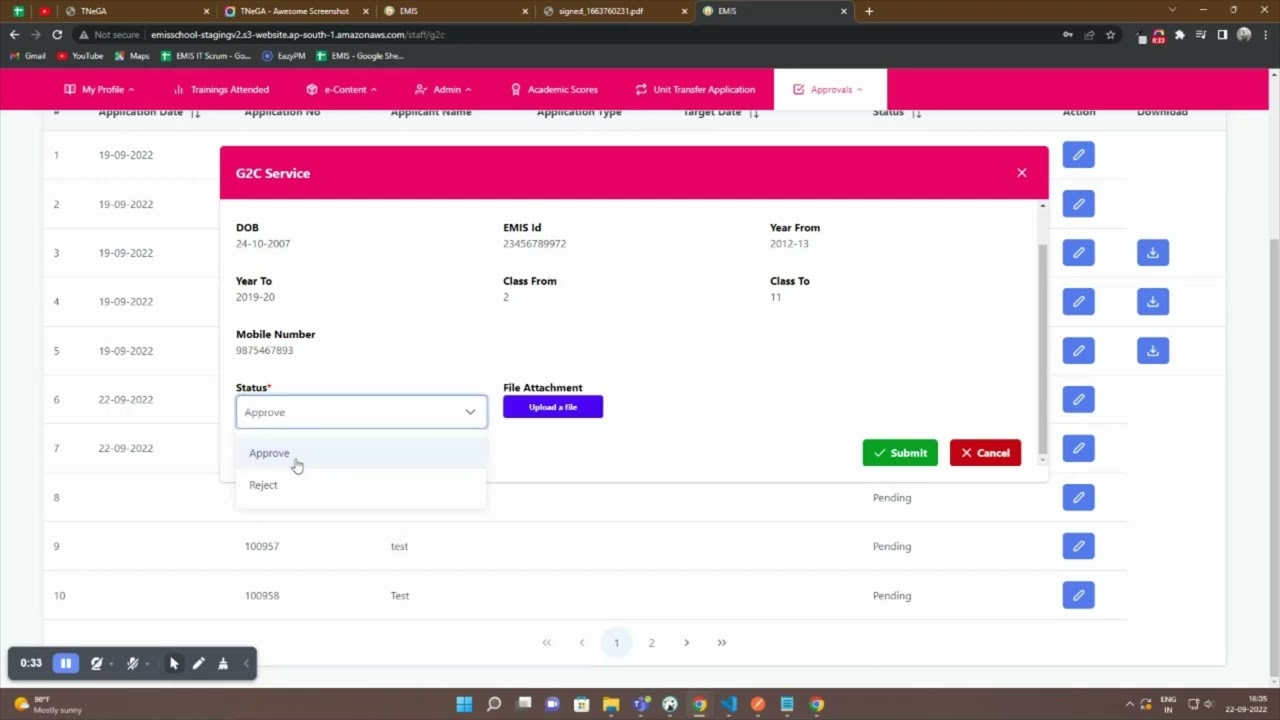Download the file for row 4
Image resolution: width=1280 pixels, height=720 pixels.
[1153, 302]
